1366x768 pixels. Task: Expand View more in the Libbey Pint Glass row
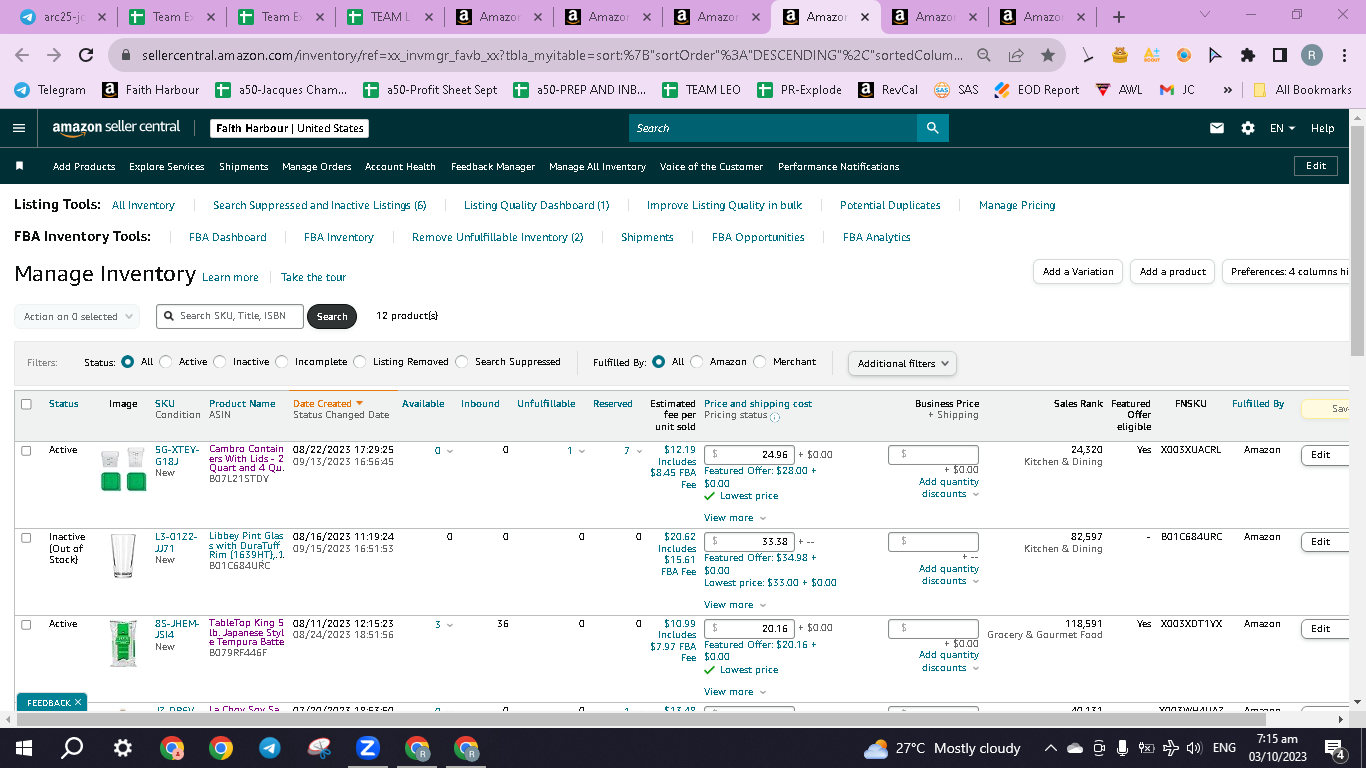735,605
